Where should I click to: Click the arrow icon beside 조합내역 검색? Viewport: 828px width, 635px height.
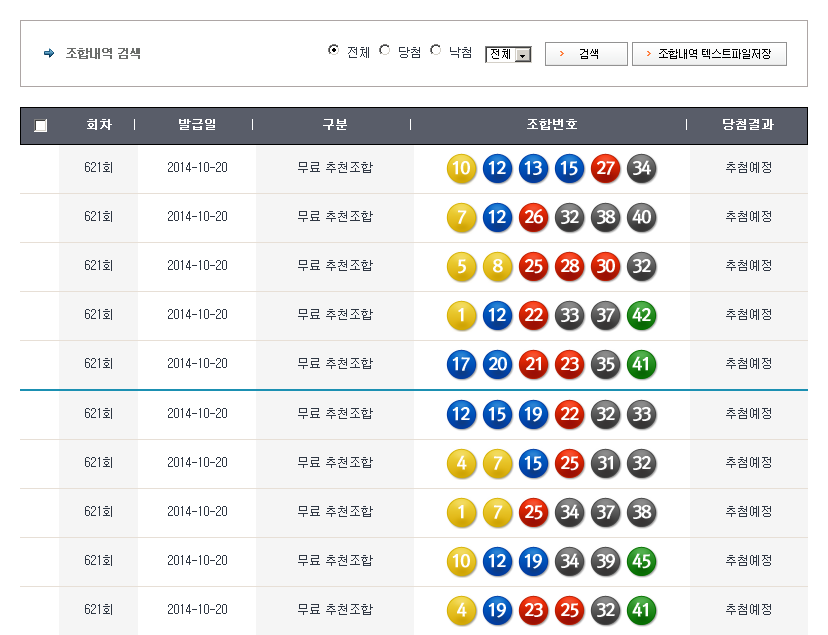(x=49, y=54)
